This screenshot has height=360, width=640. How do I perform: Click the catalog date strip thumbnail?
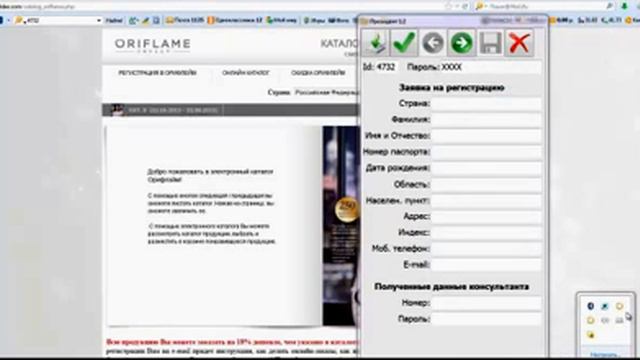coord(118,110)
